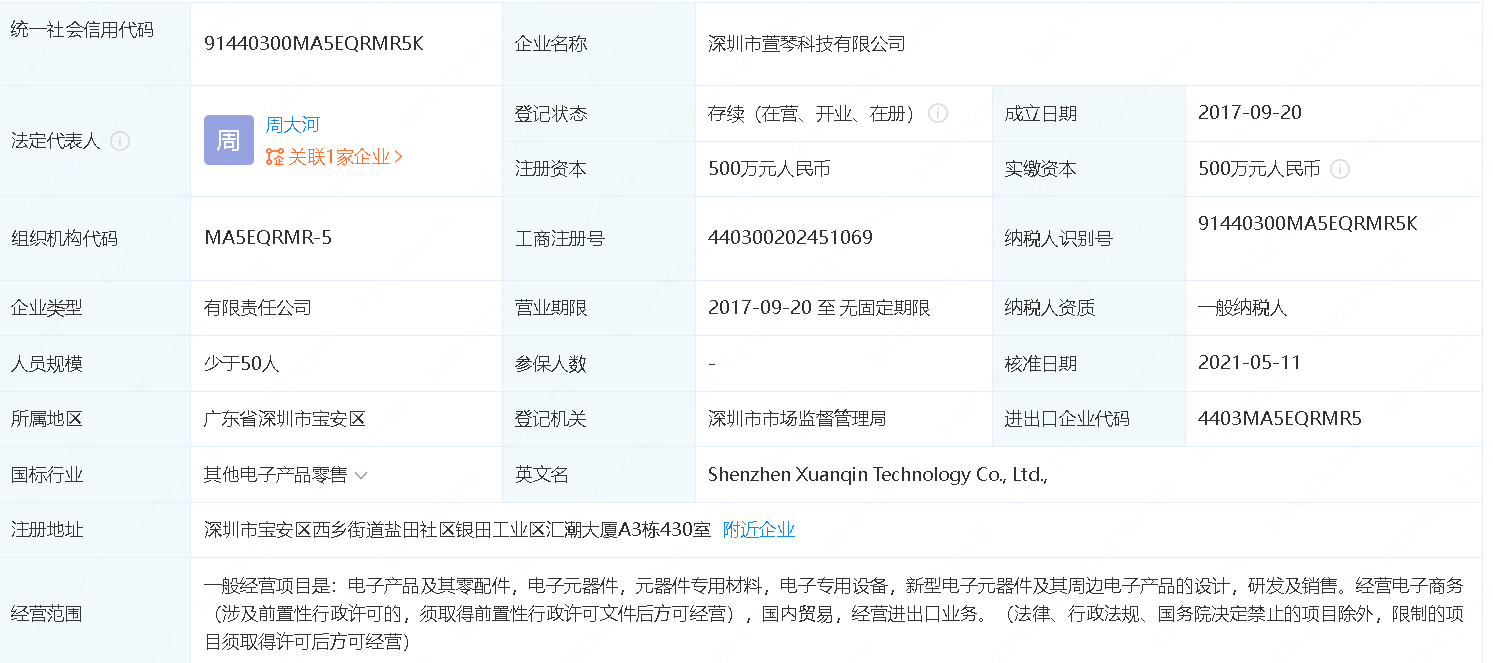Click the 纳税人资质 label cell
1493x663 pixels.
click(x=1089, y=308)
